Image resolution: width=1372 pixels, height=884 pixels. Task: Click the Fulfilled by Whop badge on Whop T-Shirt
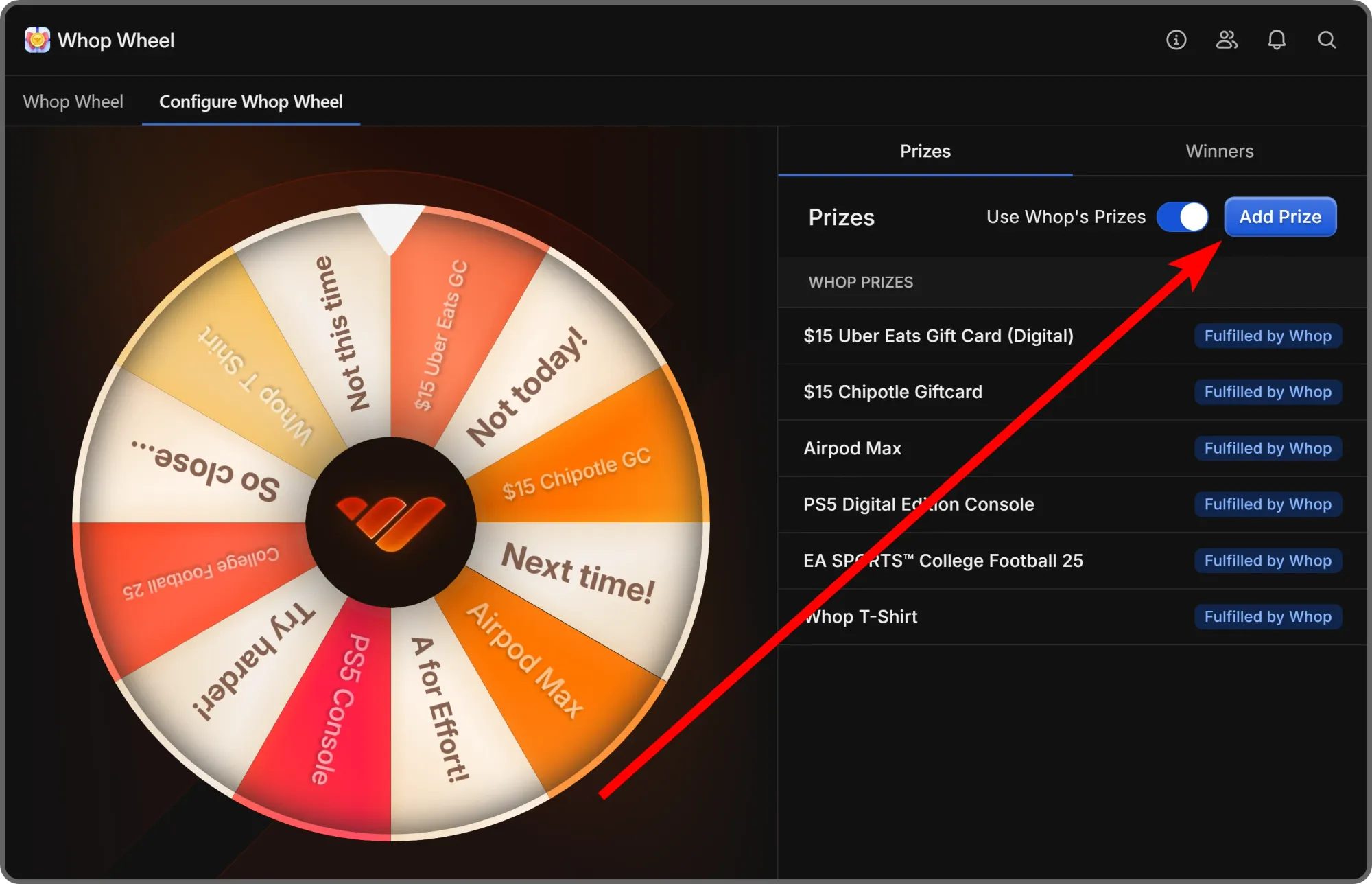coord(1268,616)
